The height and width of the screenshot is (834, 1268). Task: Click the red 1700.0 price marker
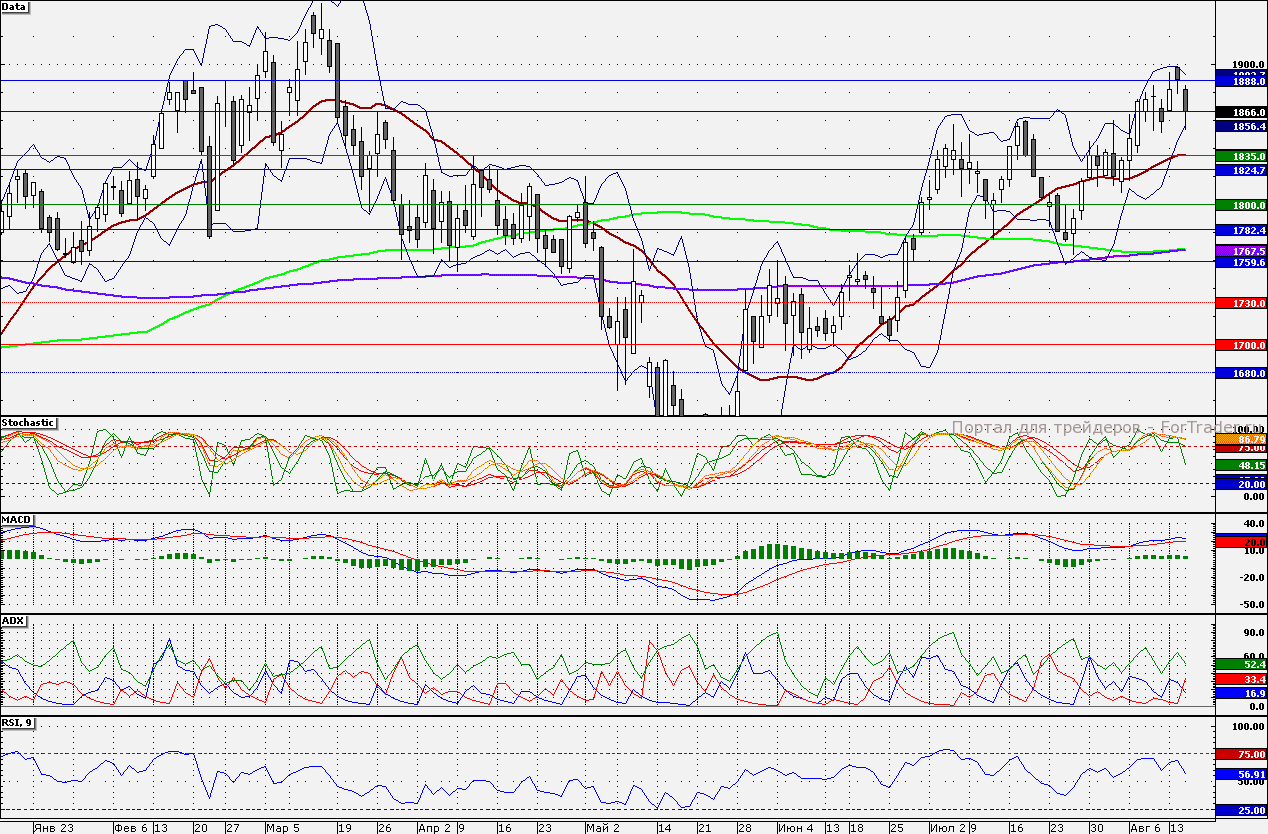click(x=1240, y=345)
